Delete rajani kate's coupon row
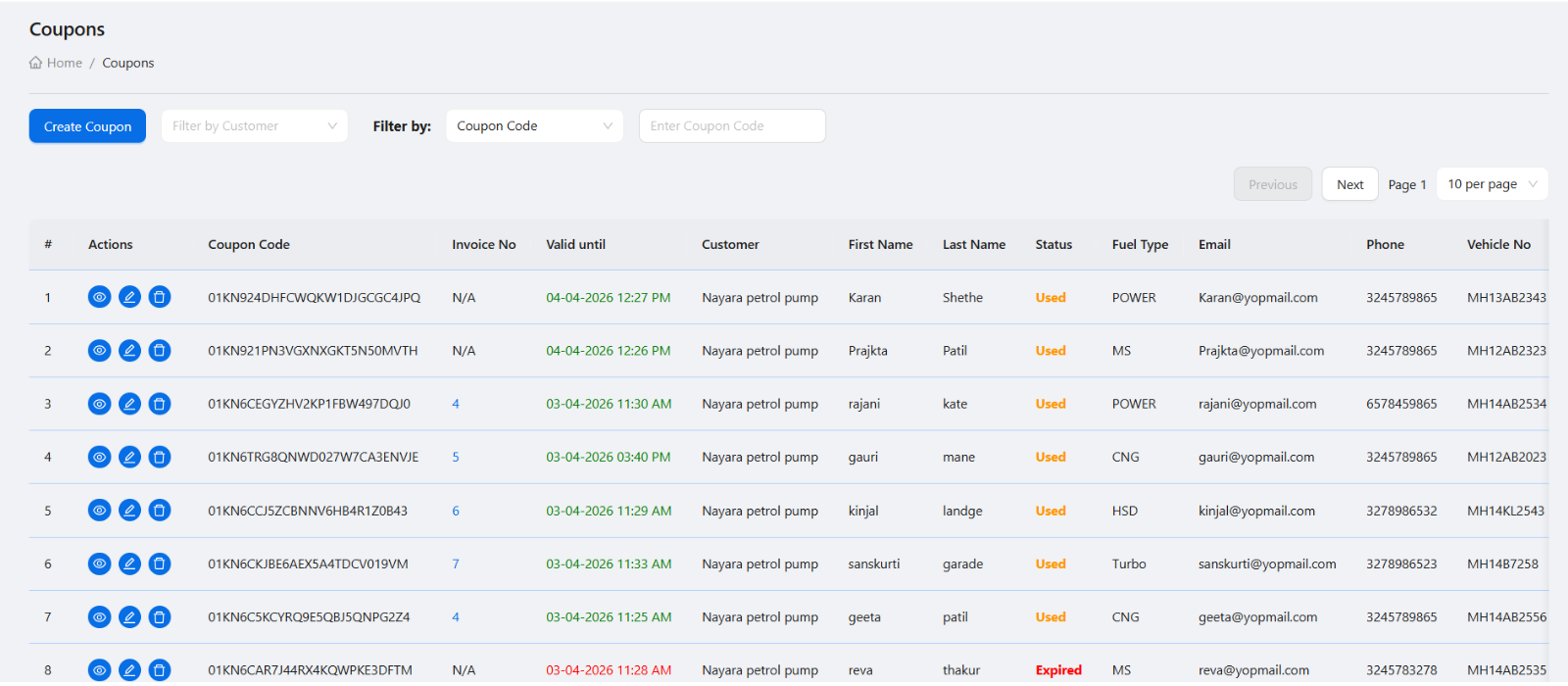1568x686 pixels. [x=160, y=404]
